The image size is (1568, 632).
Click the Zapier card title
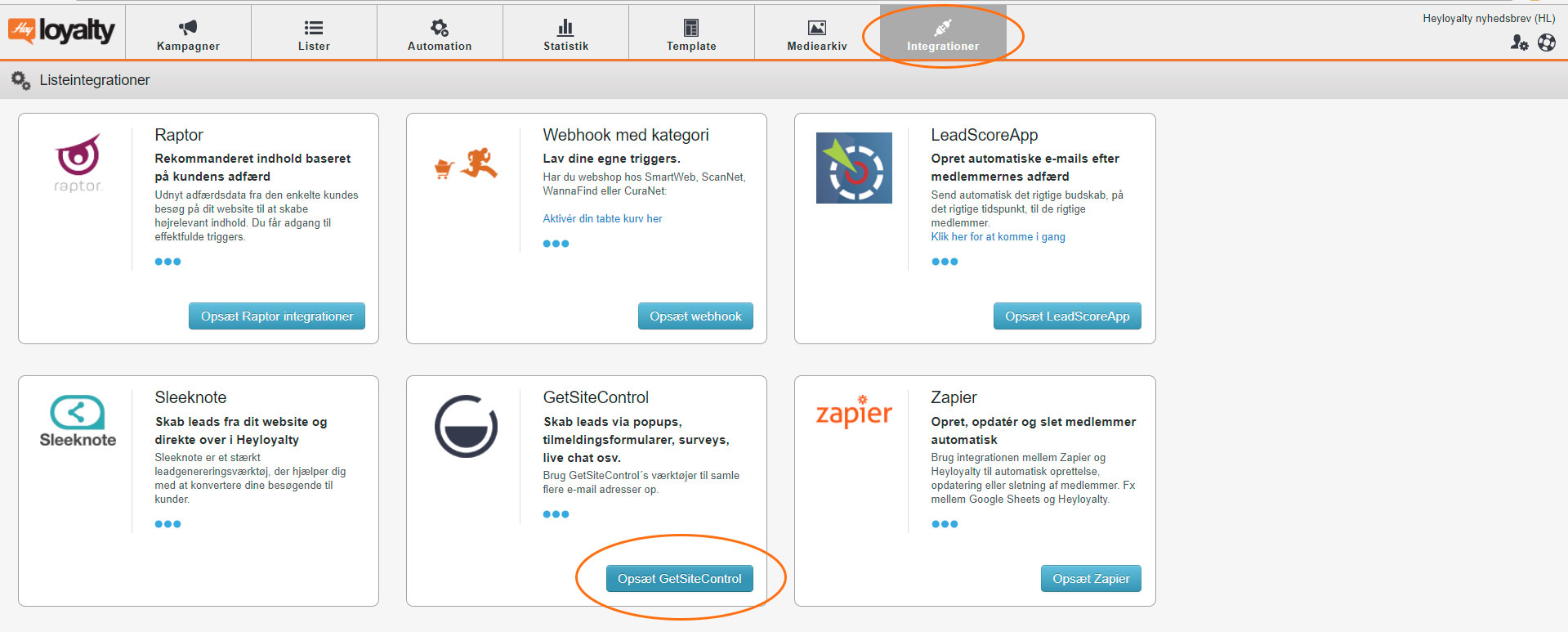tap(954, 397)
